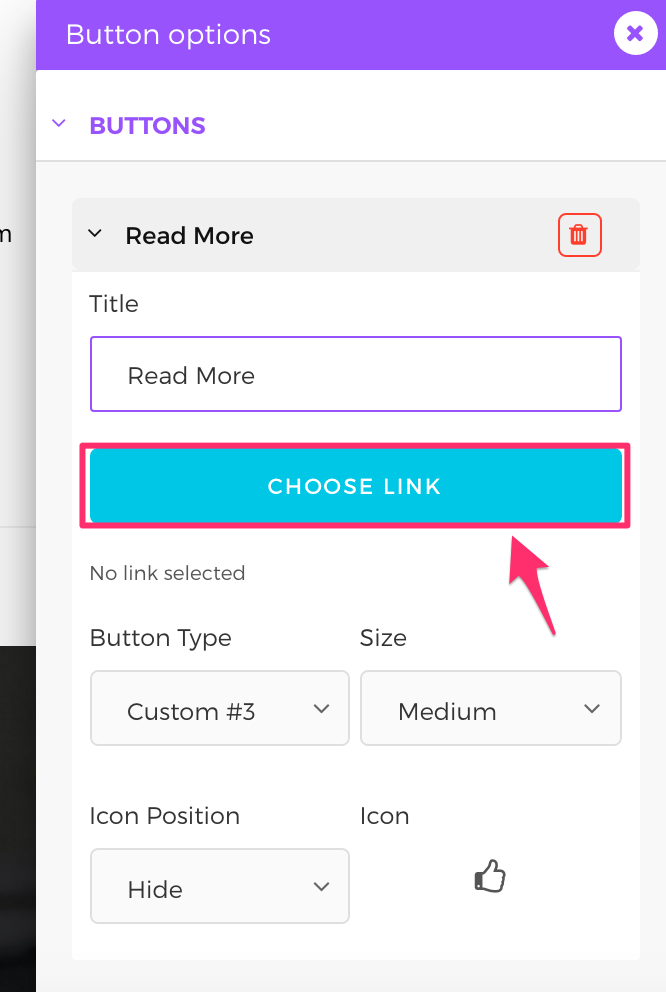Click the dark image behind the panel

[17, 800]
